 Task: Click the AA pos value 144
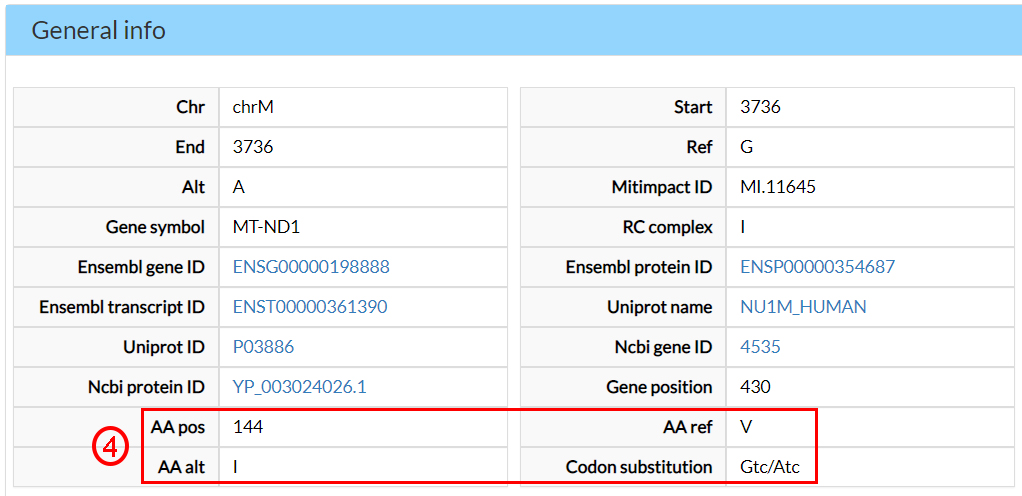coord(248,427)
